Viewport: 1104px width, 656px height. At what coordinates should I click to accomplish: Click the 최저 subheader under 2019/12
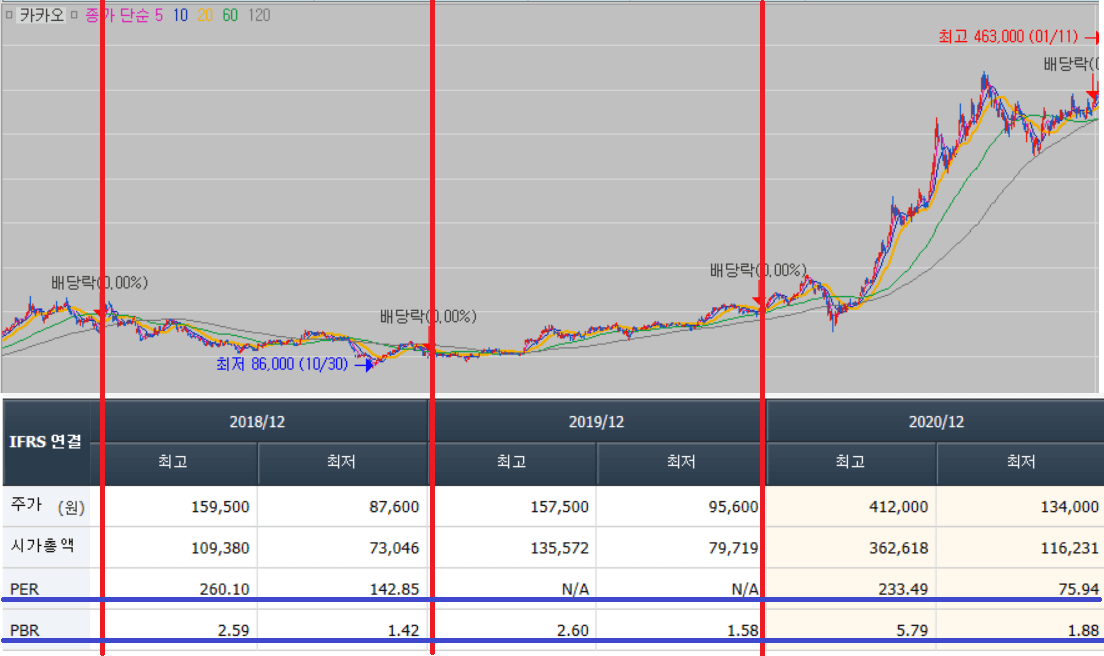[x=681, y=462]
